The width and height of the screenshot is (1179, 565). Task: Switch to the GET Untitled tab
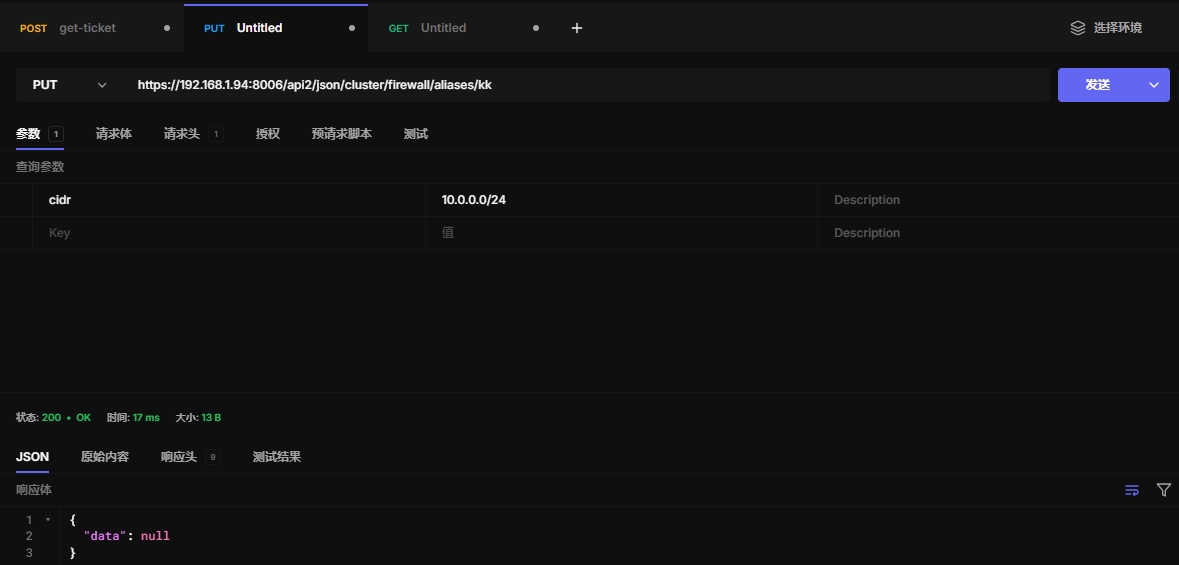coord(443,28)
